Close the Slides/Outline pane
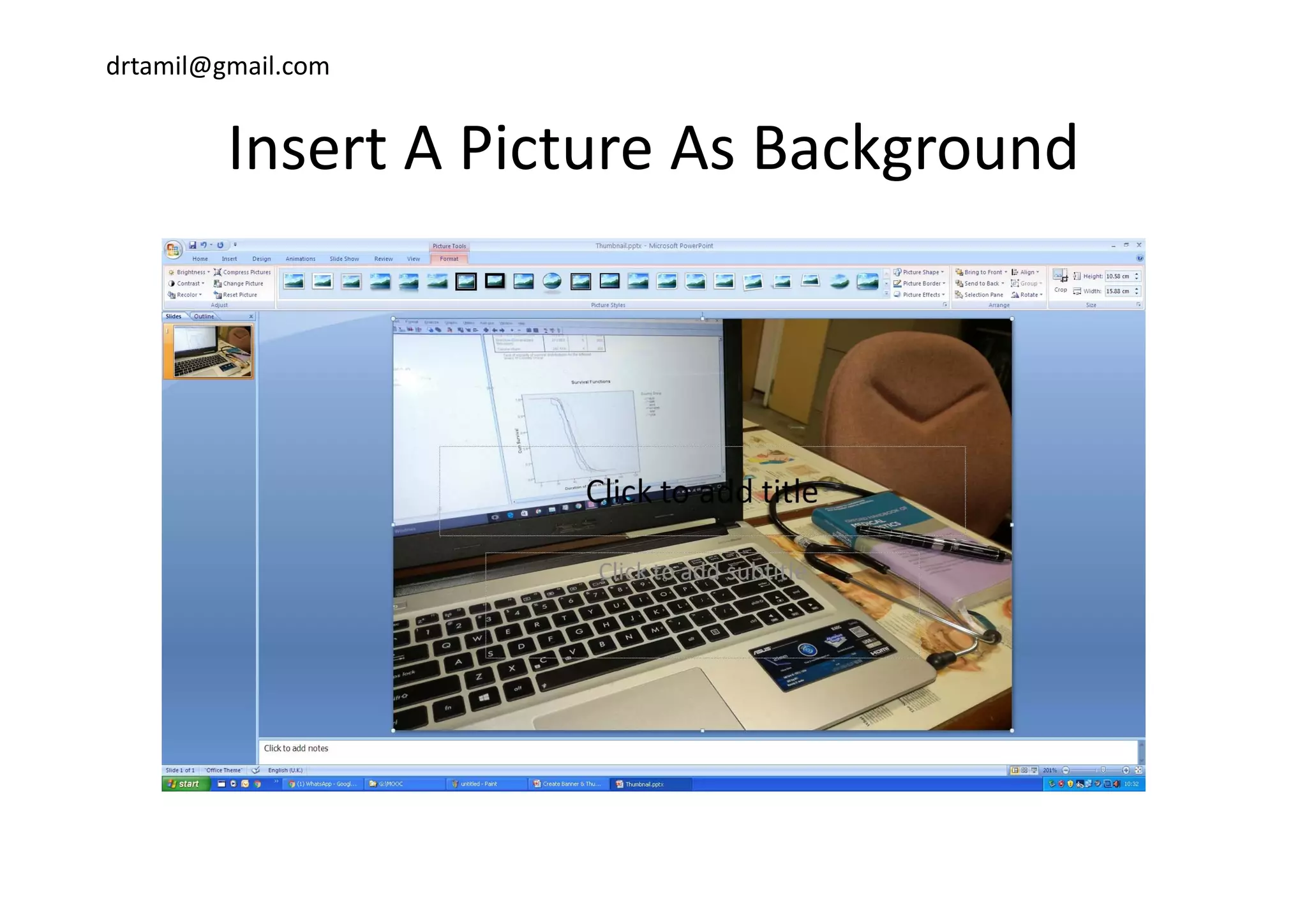The image size is (1307, 924). pyautogui.click(x=251, y=317)
